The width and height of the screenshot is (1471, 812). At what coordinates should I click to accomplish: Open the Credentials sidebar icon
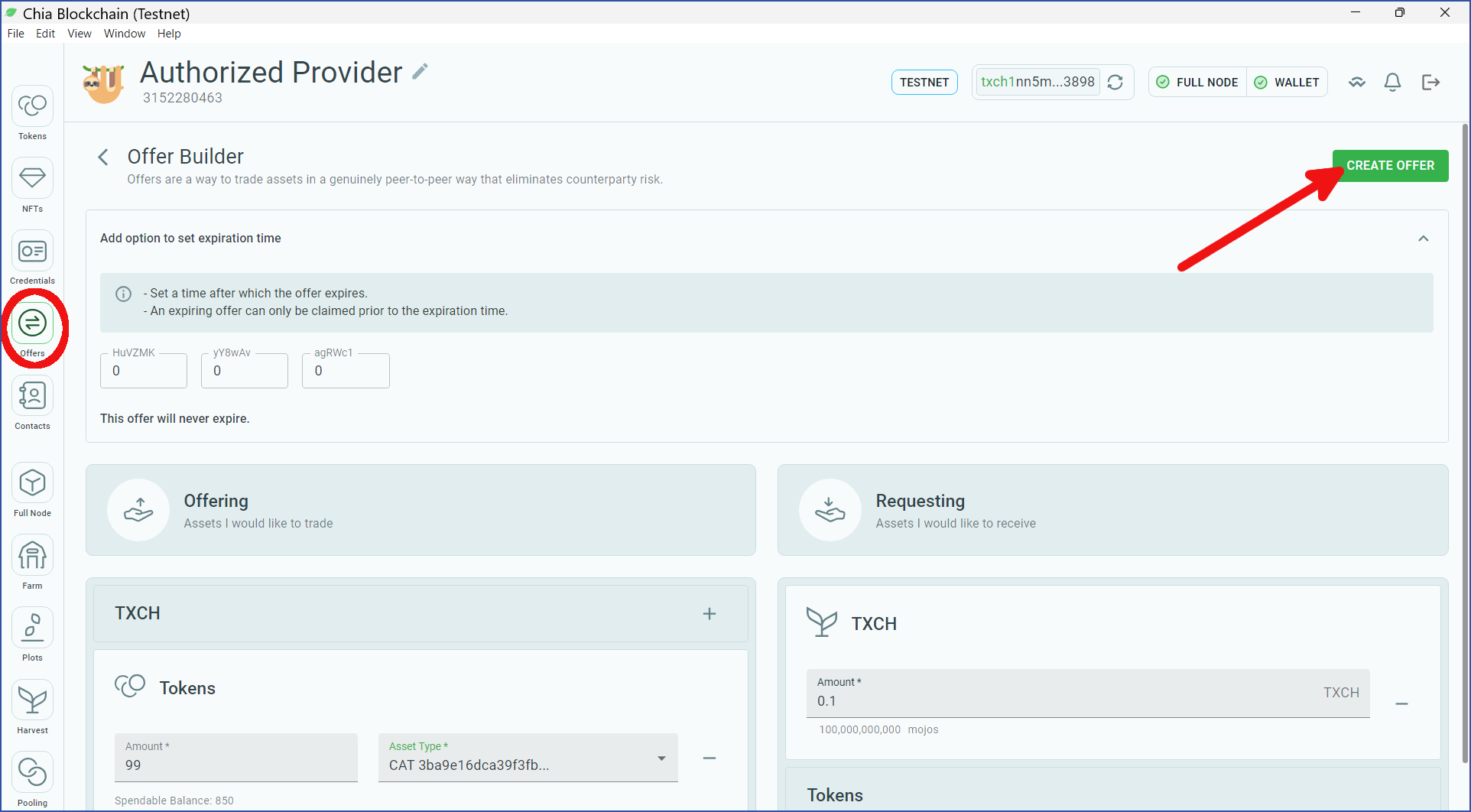coord(32,258)
